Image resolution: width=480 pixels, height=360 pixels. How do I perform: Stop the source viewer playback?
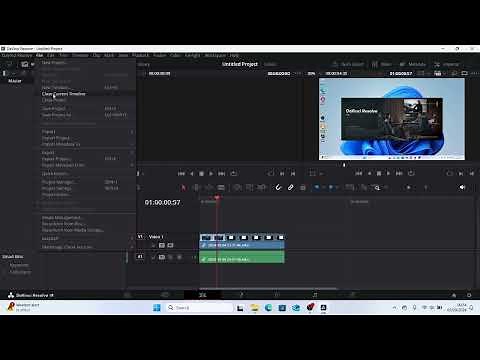click(201, 174)
